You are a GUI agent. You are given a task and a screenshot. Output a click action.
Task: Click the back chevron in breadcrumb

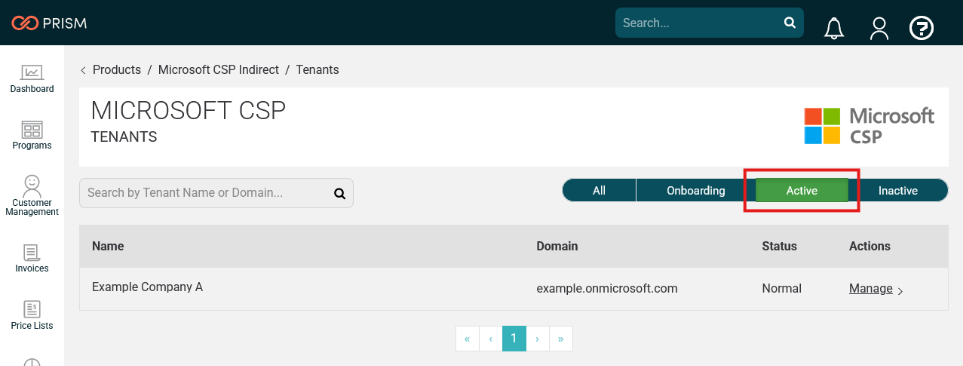tap(83, 71)
